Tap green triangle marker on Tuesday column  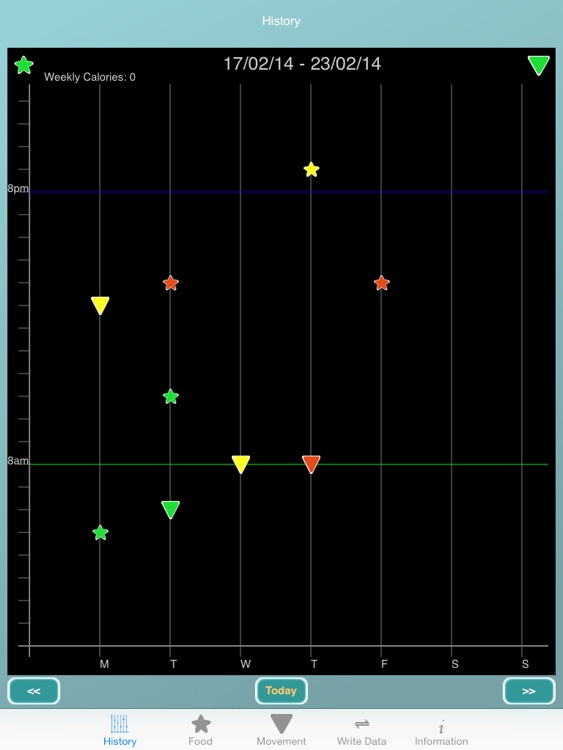pyautogui.click(x=171, y=509)
